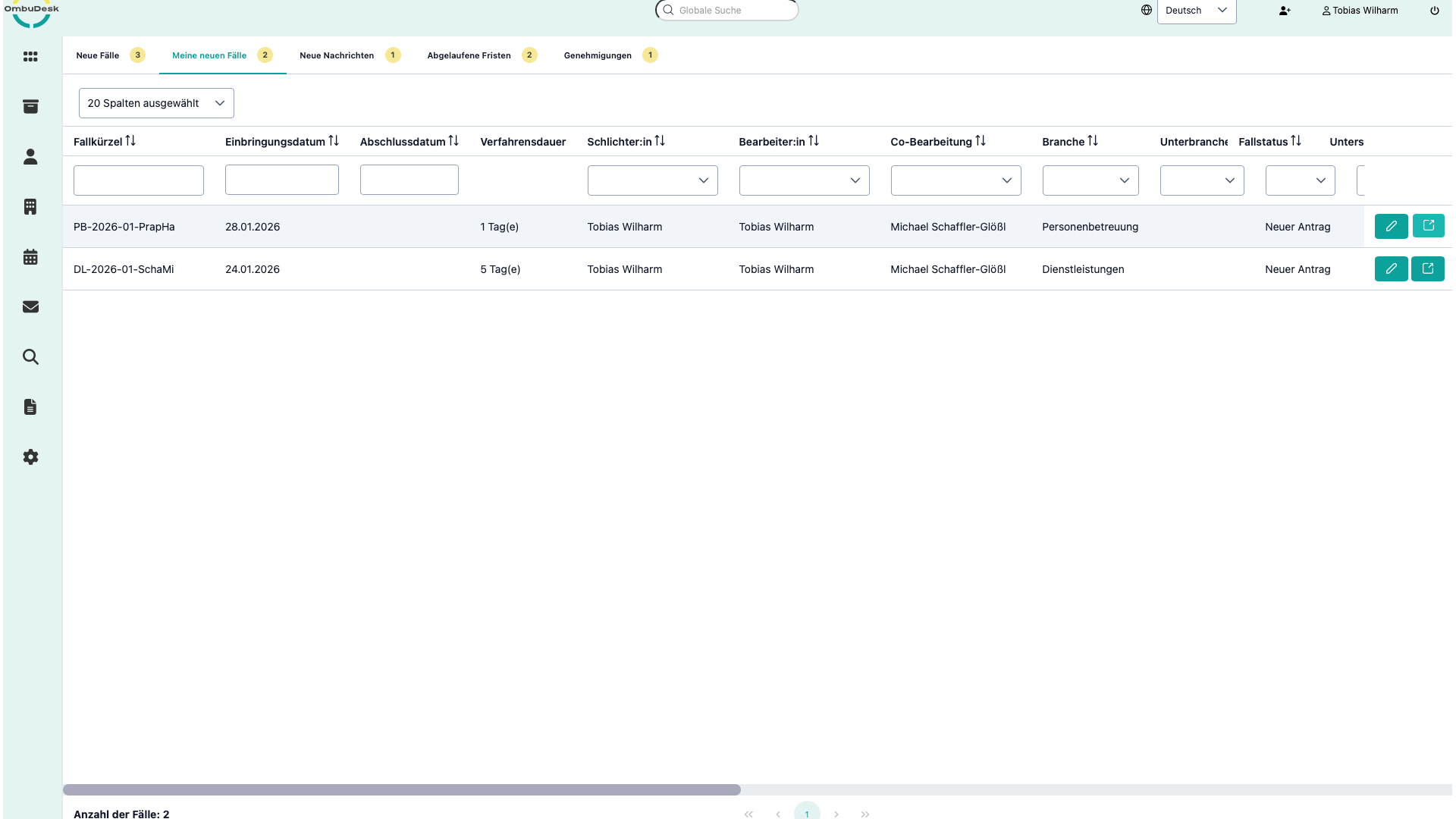Open the Schlichter:in filter dropdown
Image resolution: width=1456 pixels, height=819 pixels.
652,180
